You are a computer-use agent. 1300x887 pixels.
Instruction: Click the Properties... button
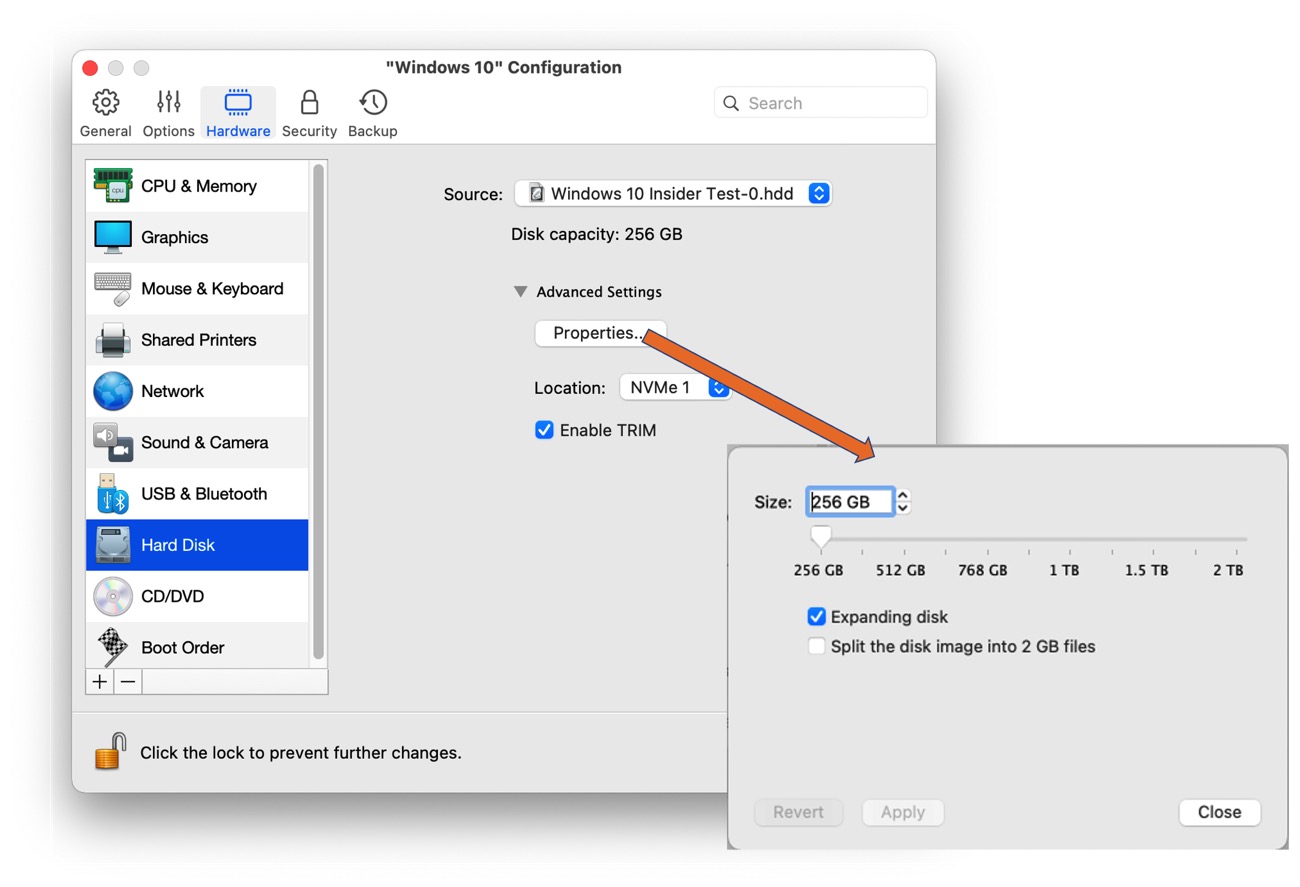tap(600, 333)
